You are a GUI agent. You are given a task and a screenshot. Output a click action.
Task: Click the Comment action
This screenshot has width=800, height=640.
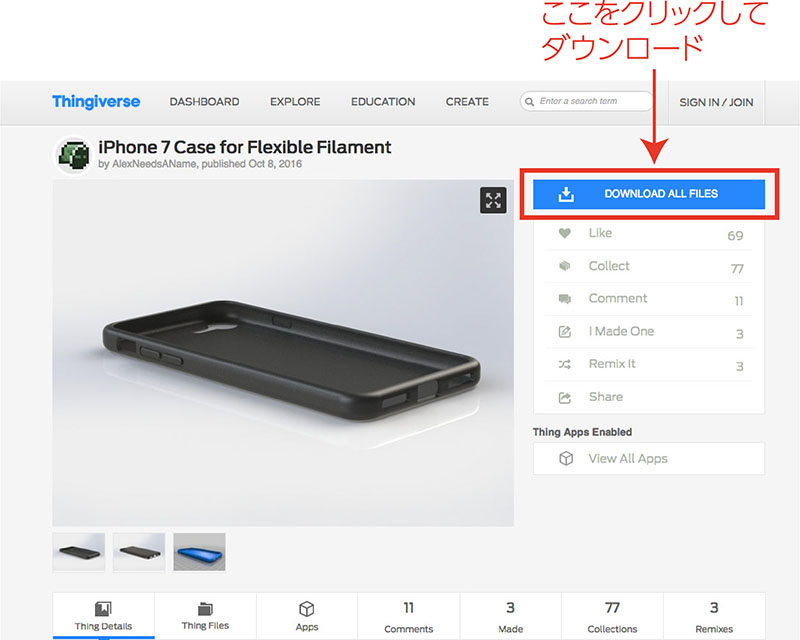click(x=648, y=299)
